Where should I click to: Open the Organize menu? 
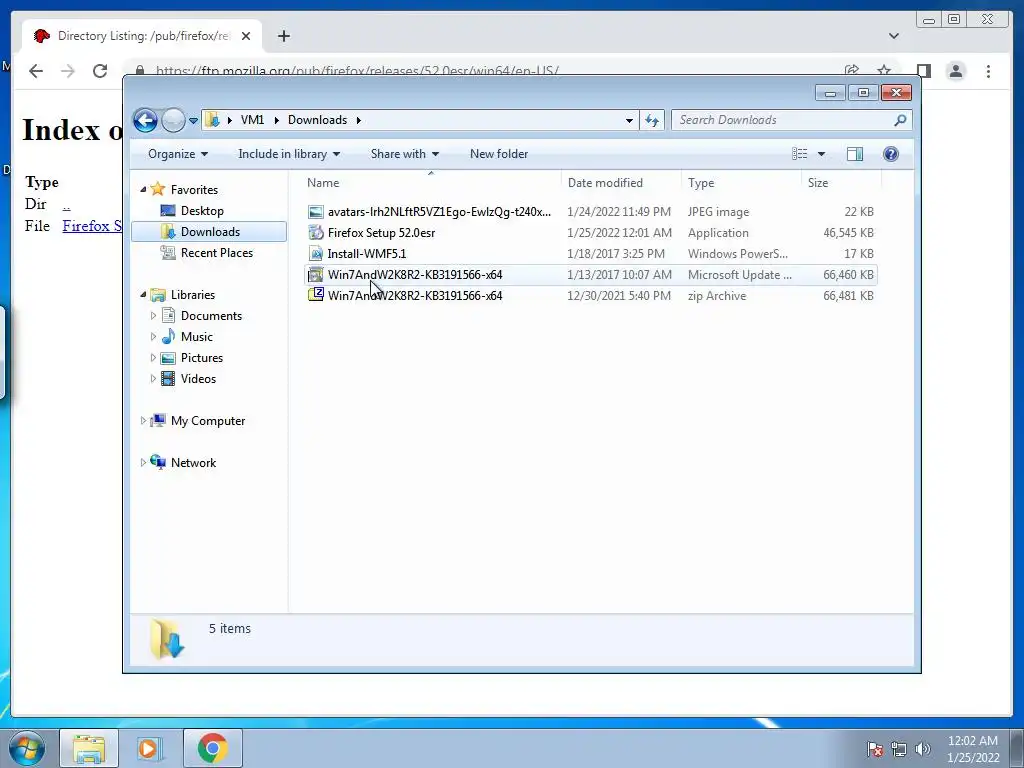(178, 154)
